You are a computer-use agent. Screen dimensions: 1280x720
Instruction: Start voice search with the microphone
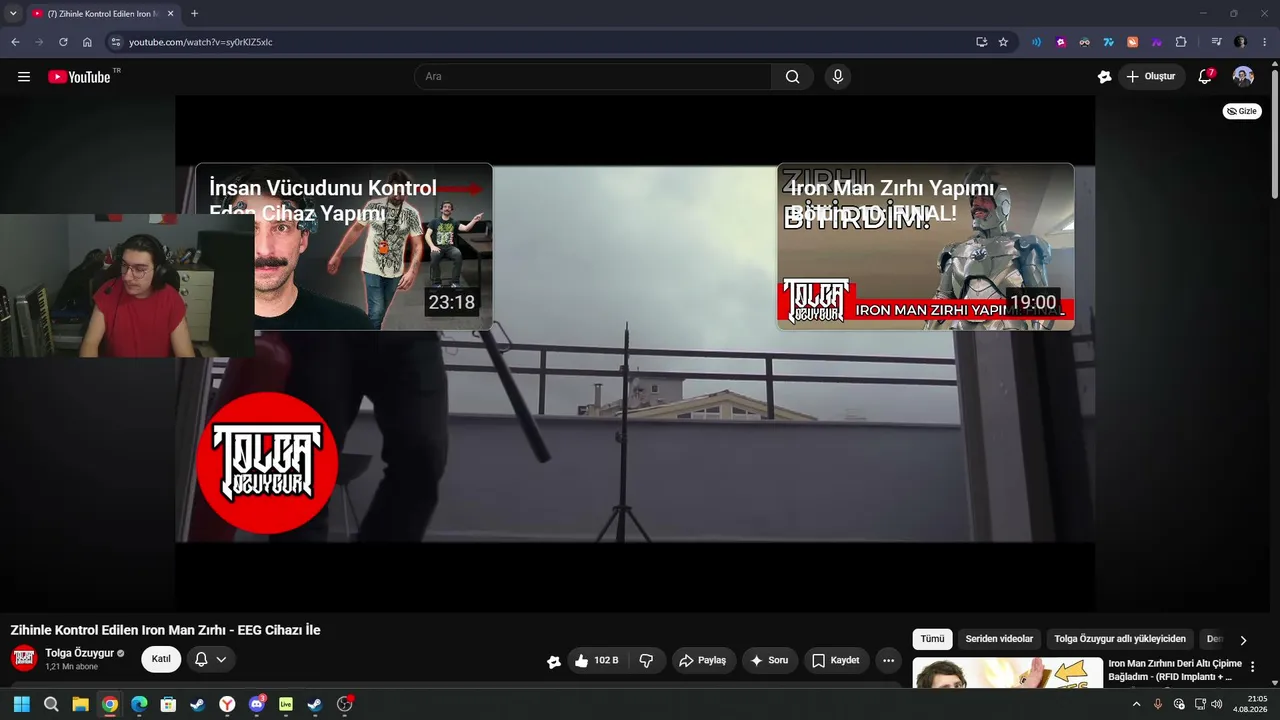[838, 77]
